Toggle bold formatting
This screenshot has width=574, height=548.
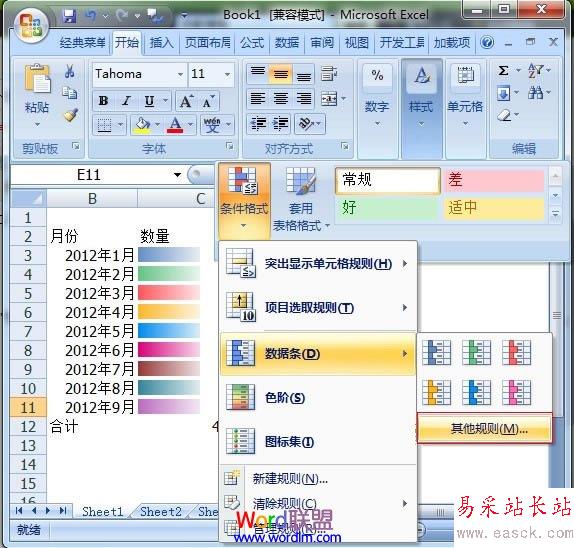103,101
